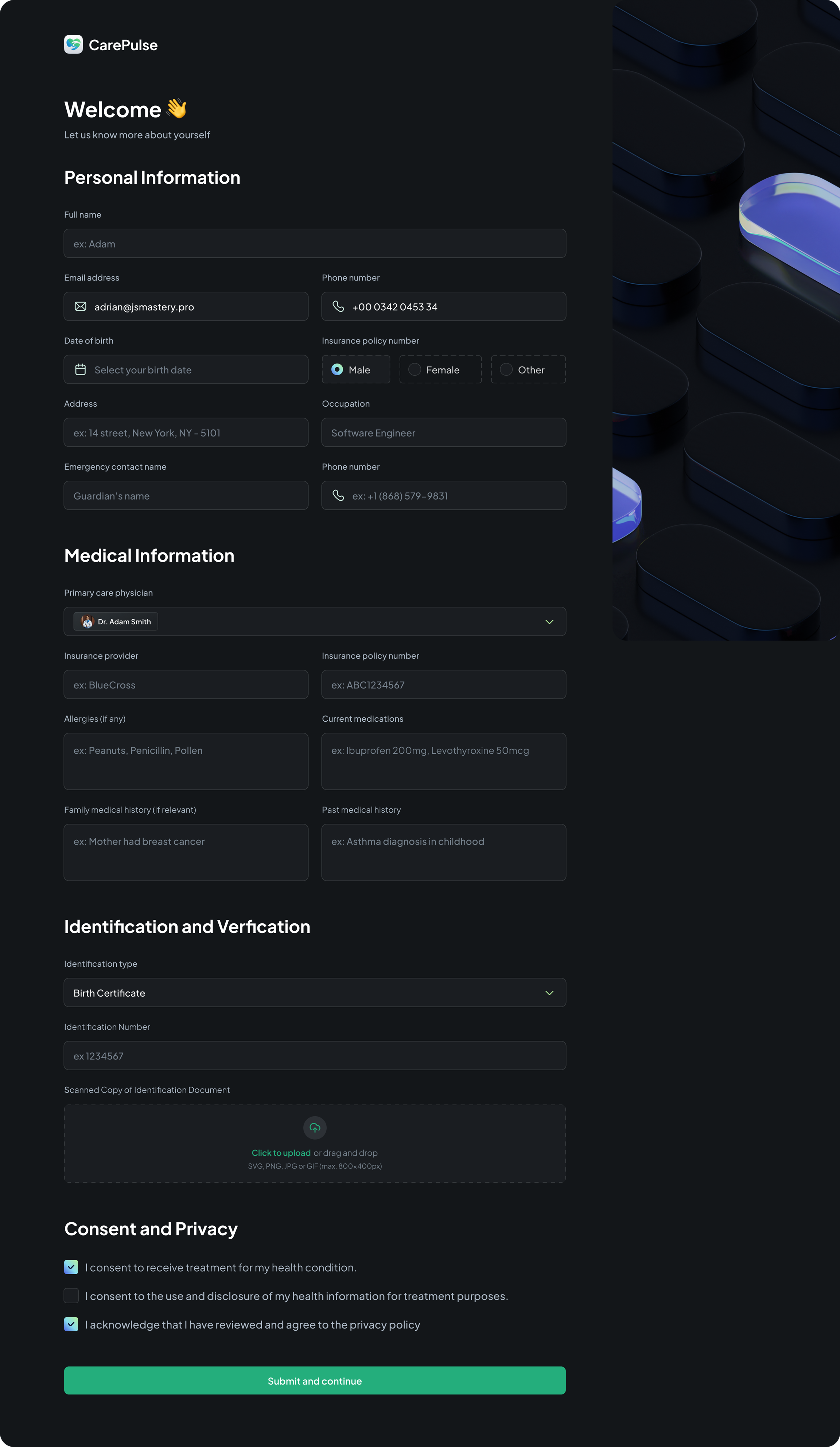Click into the Allergies text area
Viewport: 840px width, 1447px height.
(x=186, y=761)
